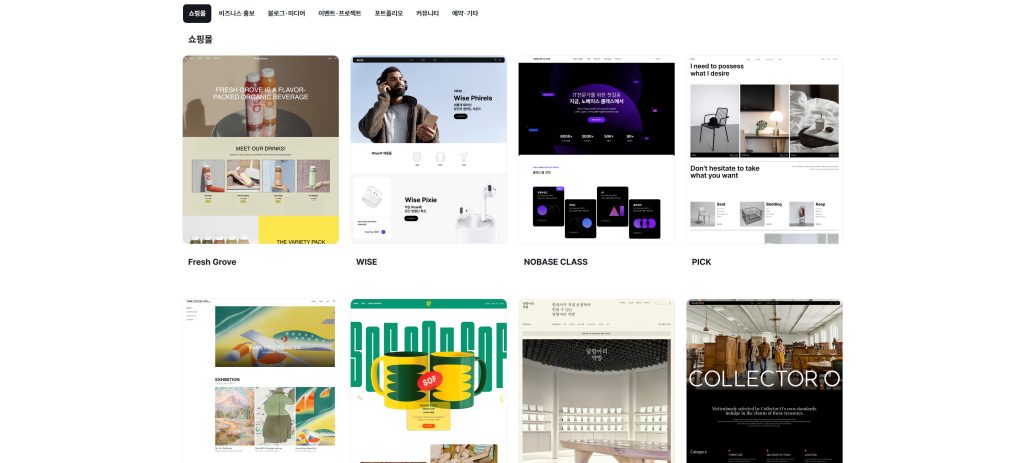Open the 블로그·미디어 tab
1024x463 pixels.
point(286,13)
